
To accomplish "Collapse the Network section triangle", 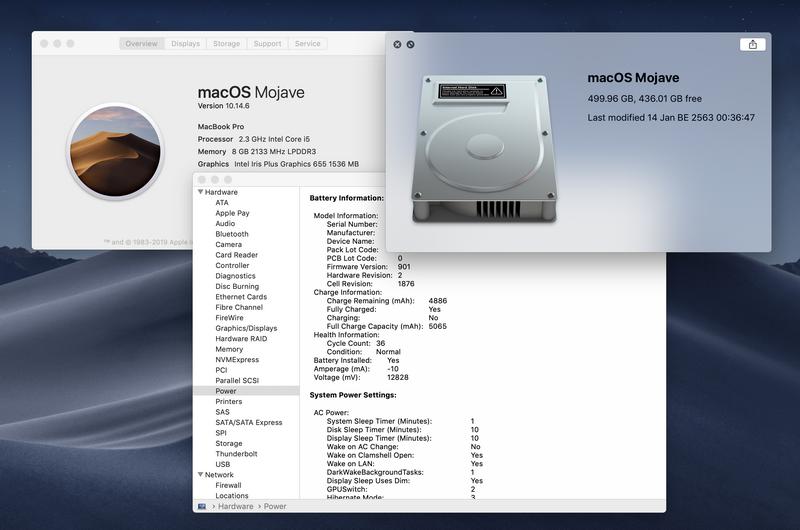I will (201, 475).
